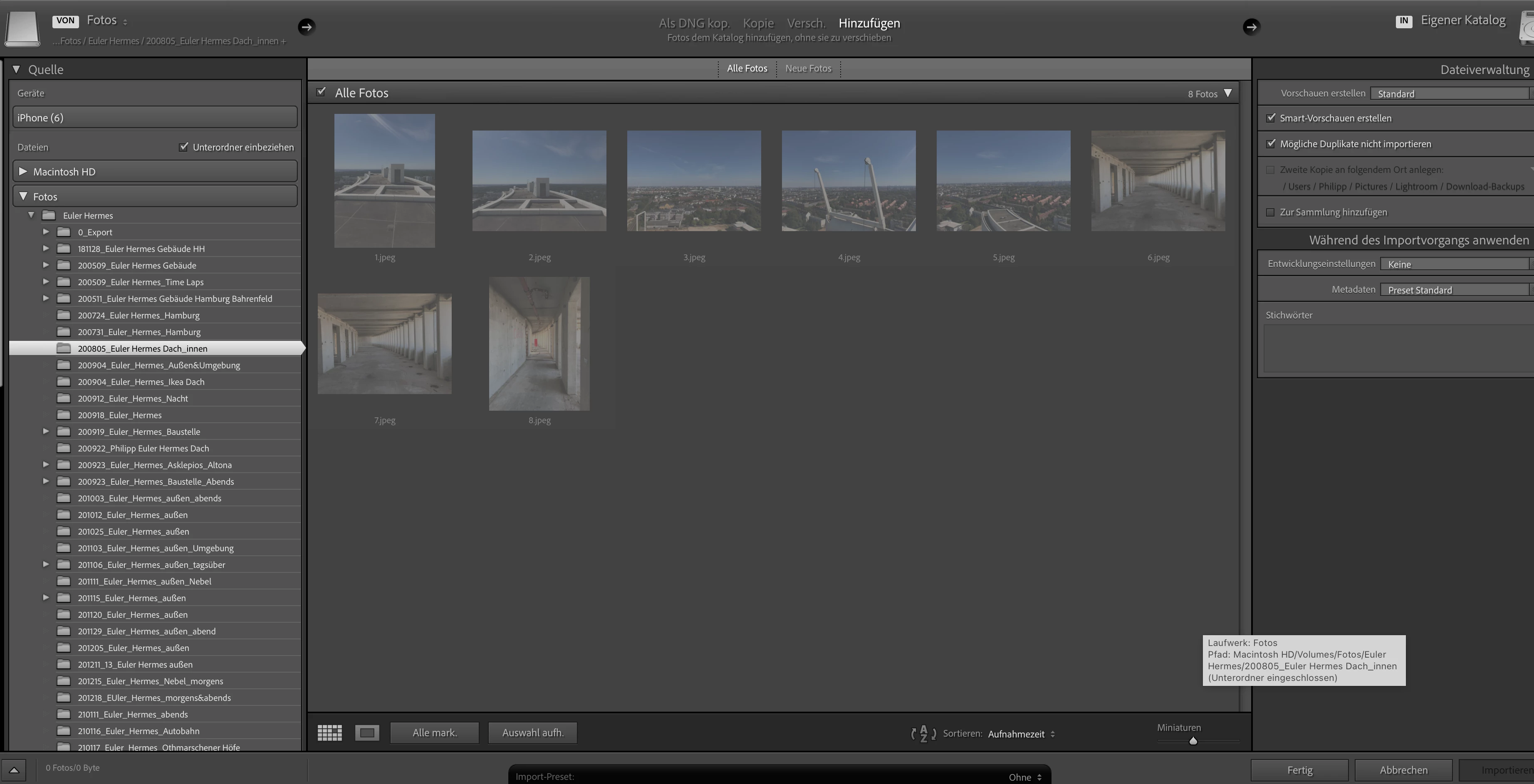Expand the Macintosh HD volume
The width and height of the screenshot is (1534, 784).
(23, 171)
